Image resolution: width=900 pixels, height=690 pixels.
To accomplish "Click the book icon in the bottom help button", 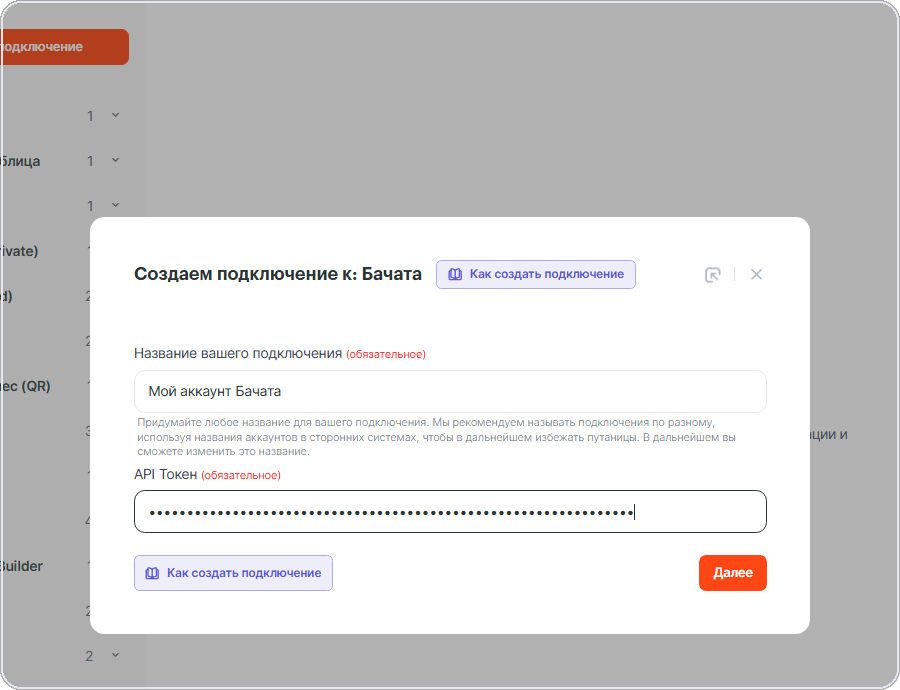I will [152, 573].
